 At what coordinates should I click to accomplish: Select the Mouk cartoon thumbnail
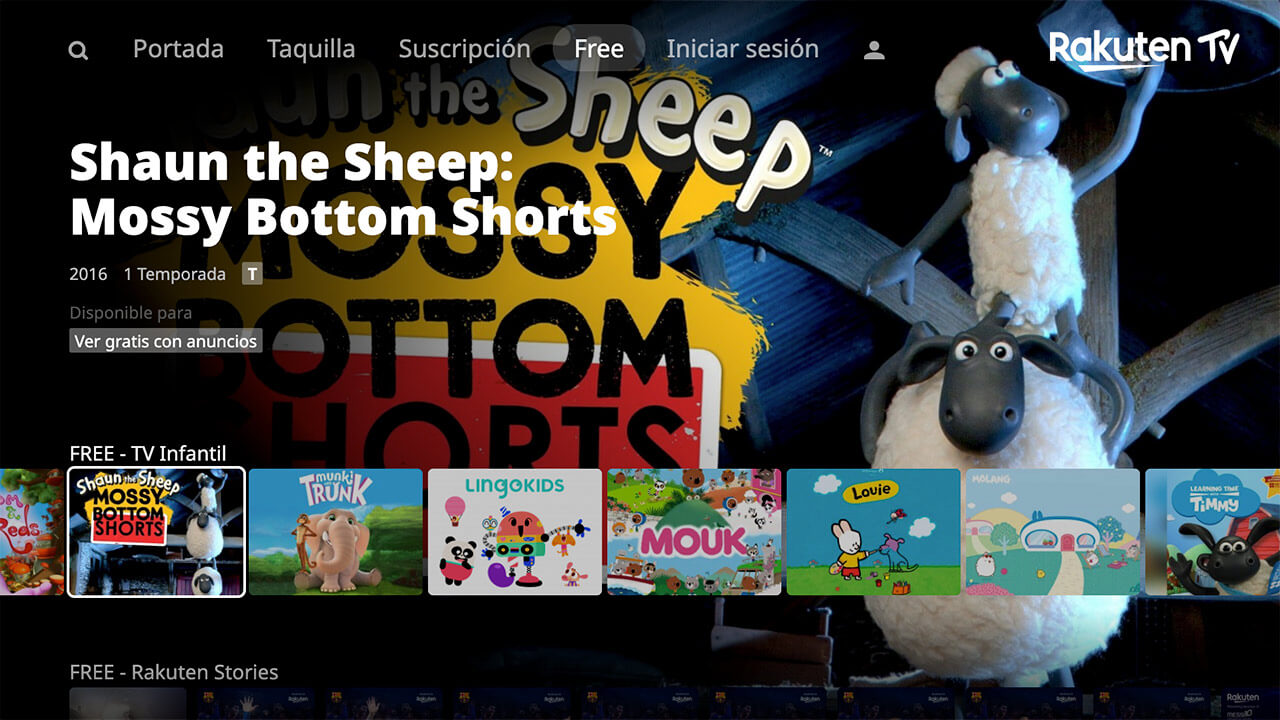[694, 532]
